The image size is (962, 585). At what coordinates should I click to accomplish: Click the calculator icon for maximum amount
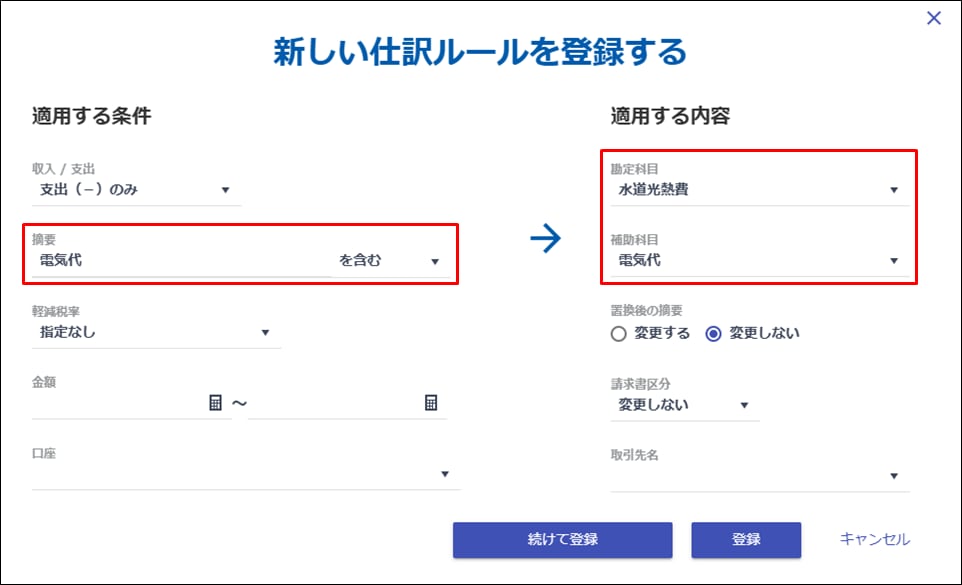[x=431, y=403]
